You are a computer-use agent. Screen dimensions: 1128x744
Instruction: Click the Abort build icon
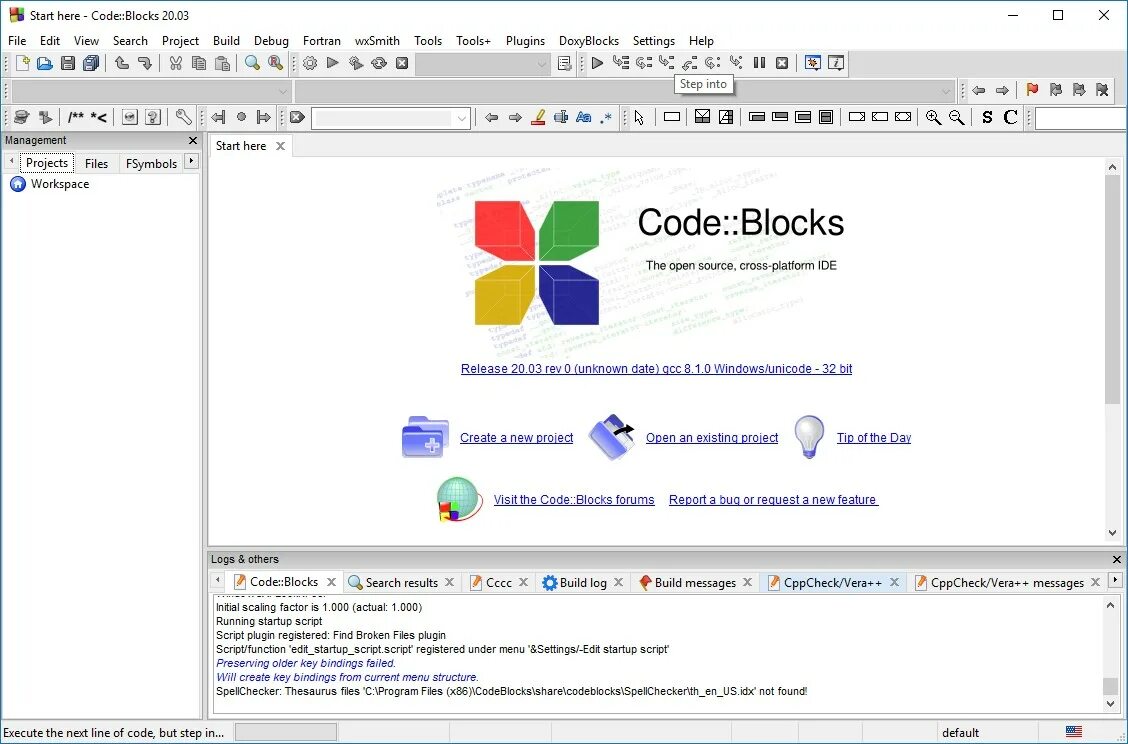click(402, 63)
